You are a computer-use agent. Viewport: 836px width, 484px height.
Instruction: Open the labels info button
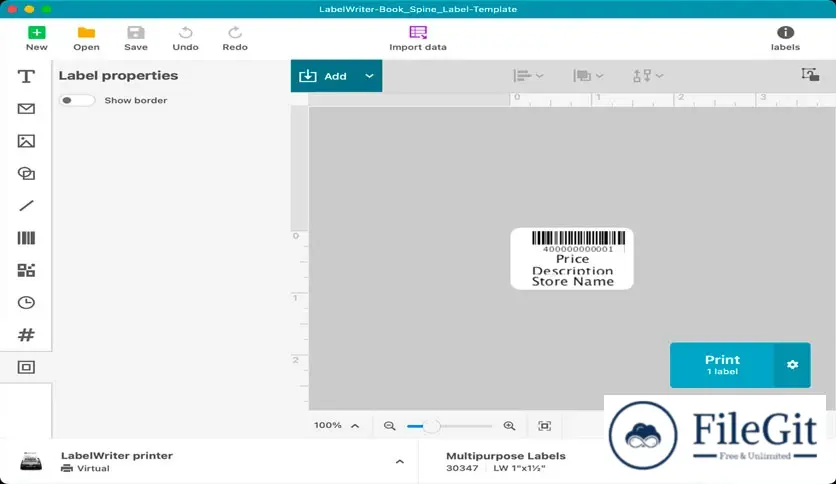(785, 38)
